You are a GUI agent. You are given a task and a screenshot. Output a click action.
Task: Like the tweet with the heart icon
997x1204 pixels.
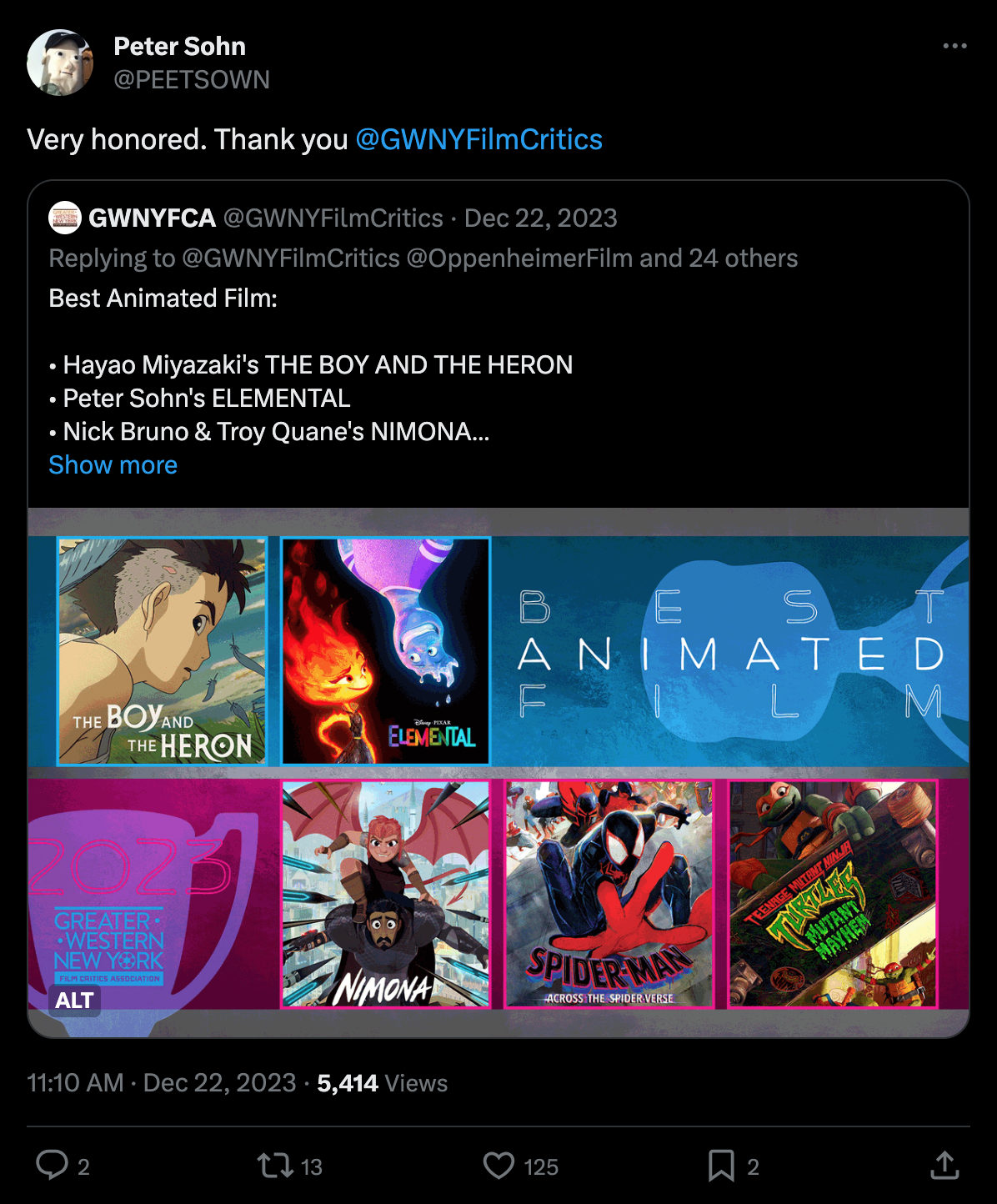[499, 1165]
